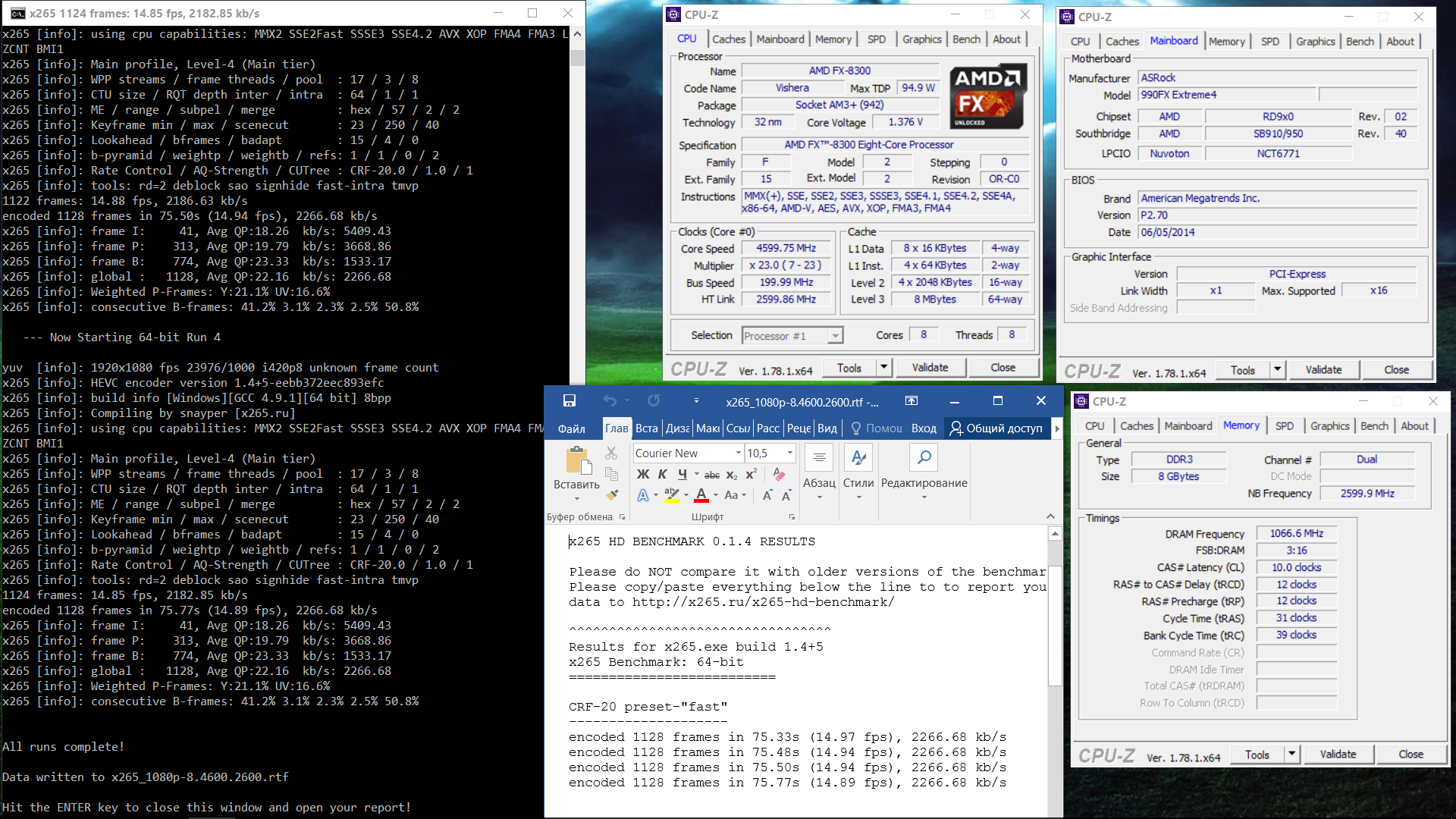This screenshot has height=819, width=1456.
Task: Switch to the Caches tab in first CPU-Z
Action: (x=728, y=39)
